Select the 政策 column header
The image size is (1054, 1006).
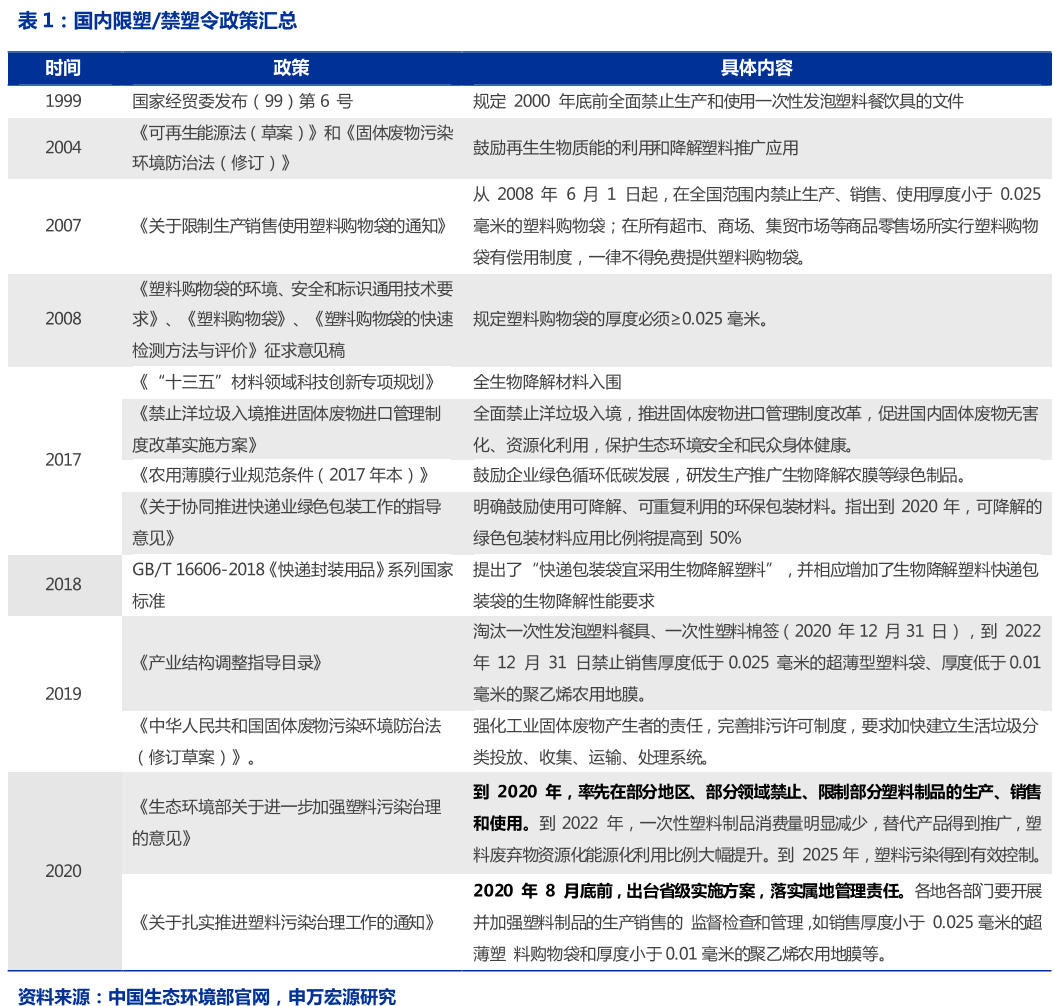click(x=291, y=69)
